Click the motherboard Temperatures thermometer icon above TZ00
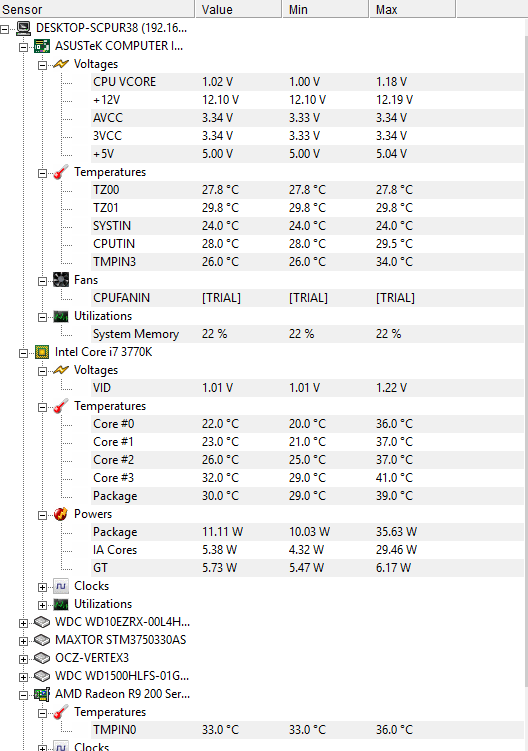 (61, 172)
